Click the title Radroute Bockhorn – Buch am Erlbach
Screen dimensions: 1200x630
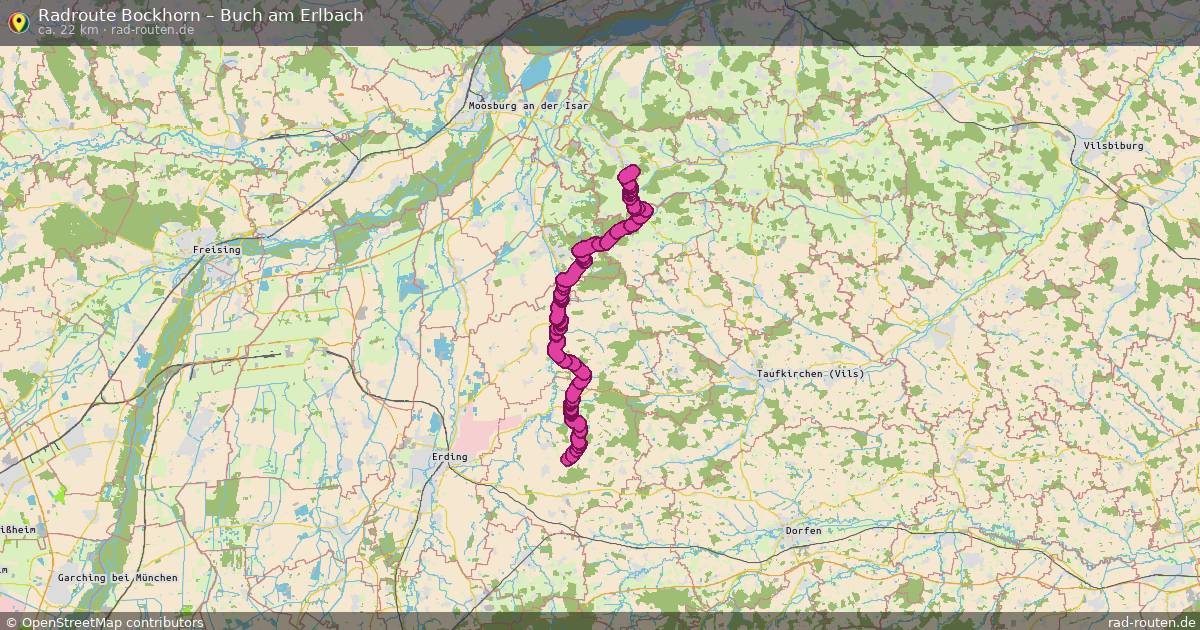200,15
